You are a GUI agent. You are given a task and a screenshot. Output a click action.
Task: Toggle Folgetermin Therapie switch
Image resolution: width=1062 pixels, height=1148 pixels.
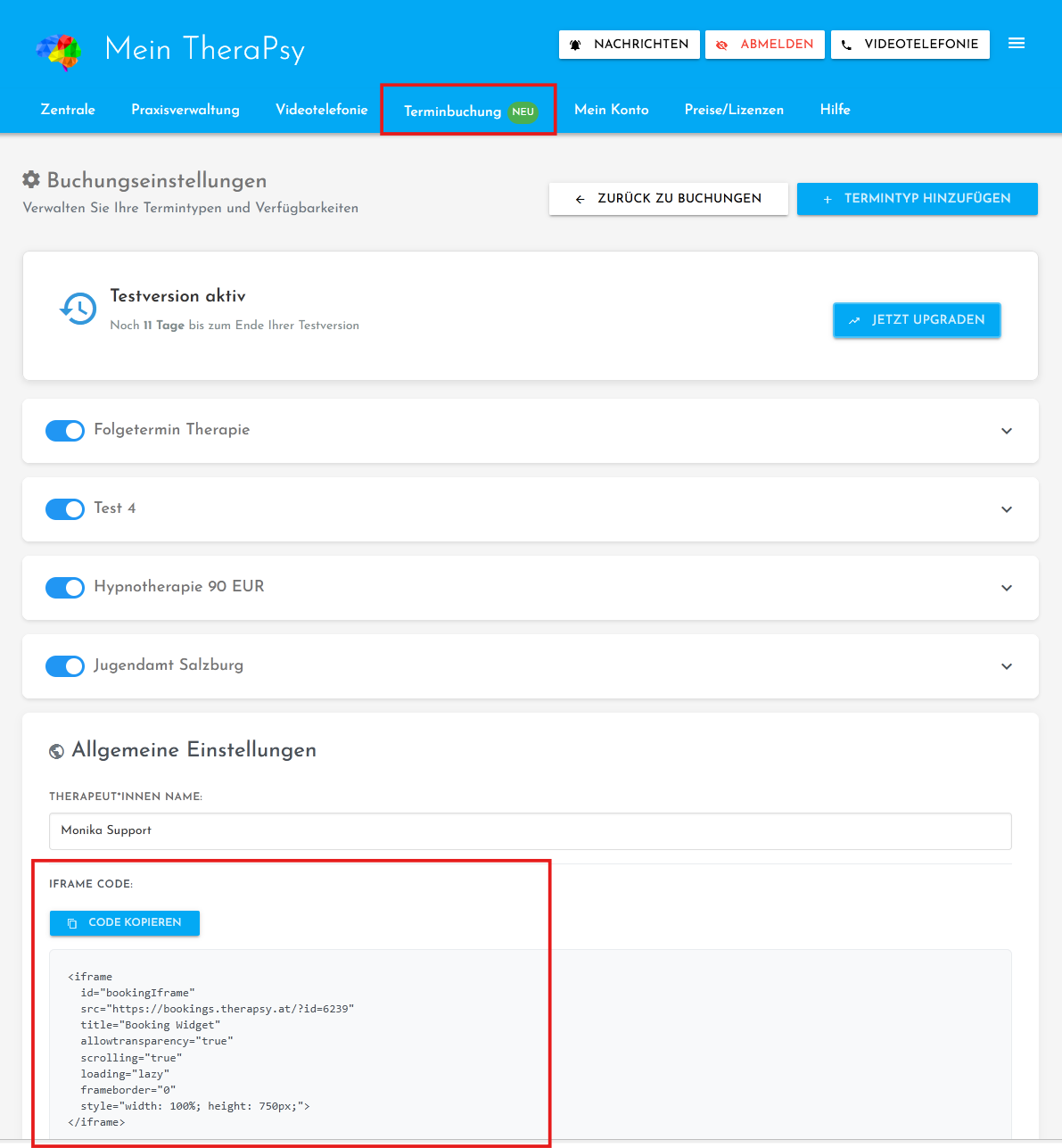pyautogui.click(x=65, y=431)
